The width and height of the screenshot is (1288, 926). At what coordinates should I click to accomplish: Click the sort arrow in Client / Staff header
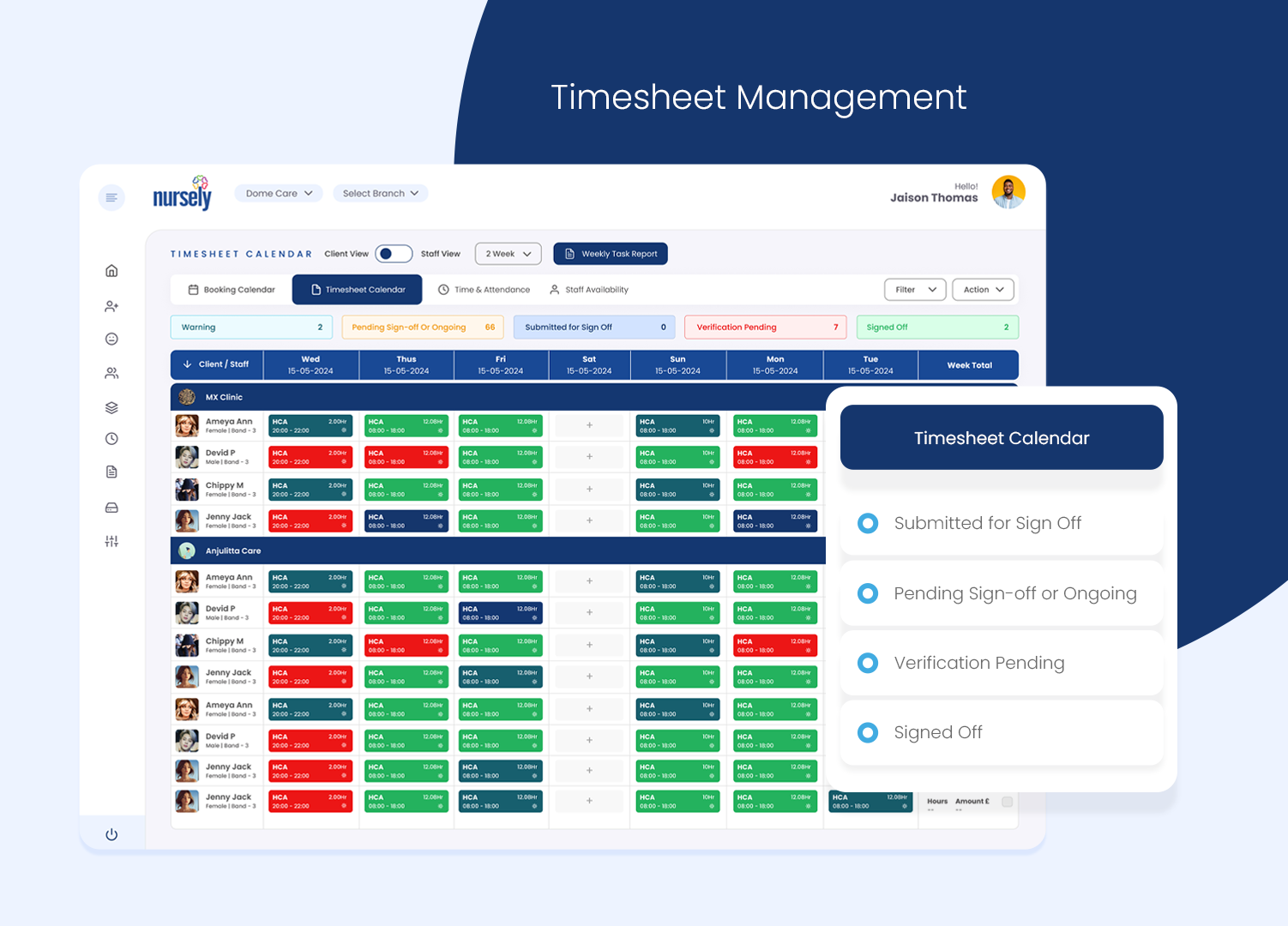[188, 364]
